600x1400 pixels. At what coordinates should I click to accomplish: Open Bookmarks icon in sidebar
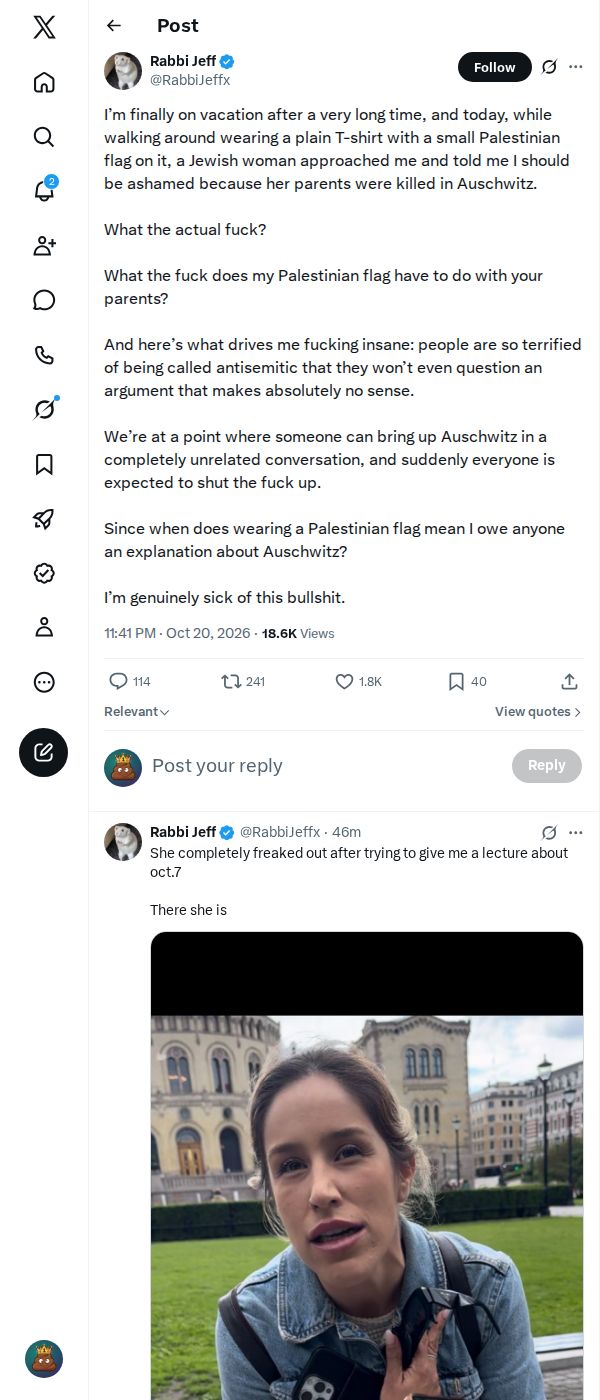pyautogui.click(x=44, y=464)
